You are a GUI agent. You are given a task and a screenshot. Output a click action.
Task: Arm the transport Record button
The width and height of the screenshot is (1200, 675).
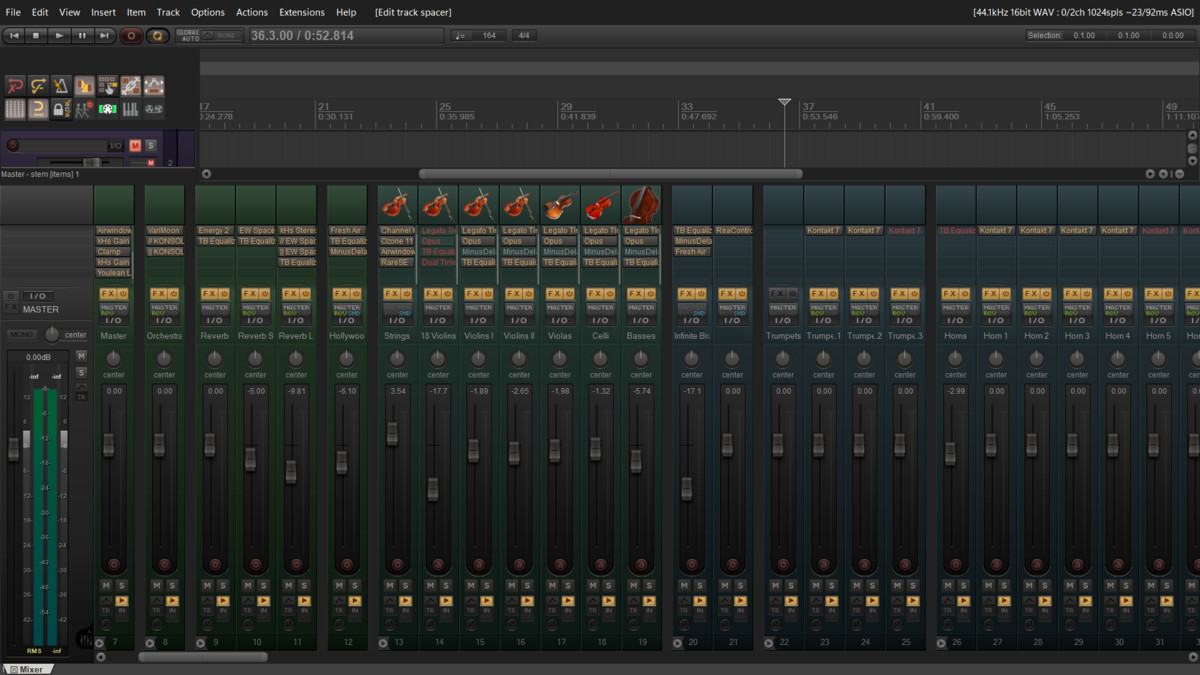coord(131,35)
